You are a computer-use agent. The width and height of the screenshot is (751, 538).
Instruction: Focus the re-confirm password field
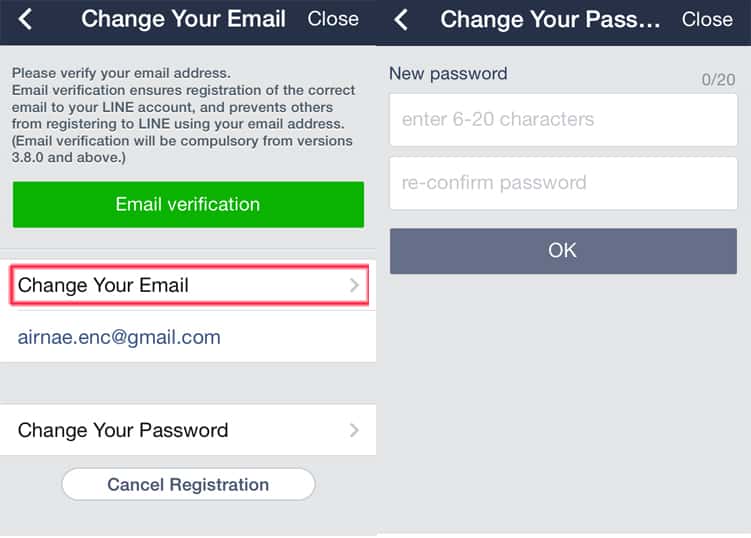pyautogui.click(x=563, y=183)
